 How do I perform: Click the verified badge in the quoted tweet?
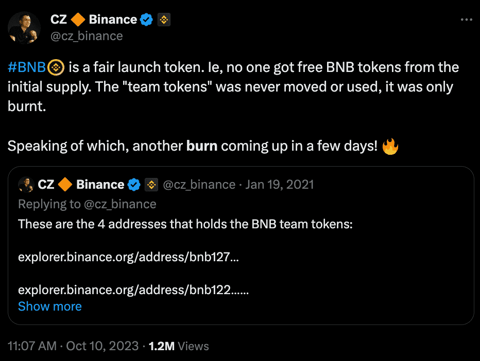[134, 185]
